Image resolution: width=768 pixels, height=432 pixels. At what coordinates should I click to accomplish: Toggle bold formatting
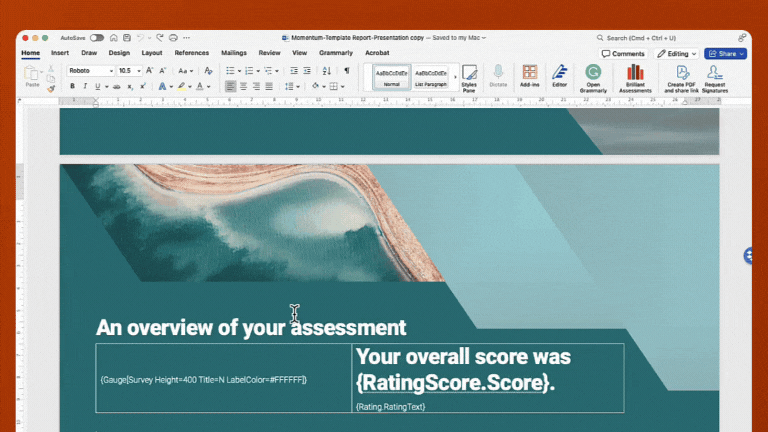72,86
